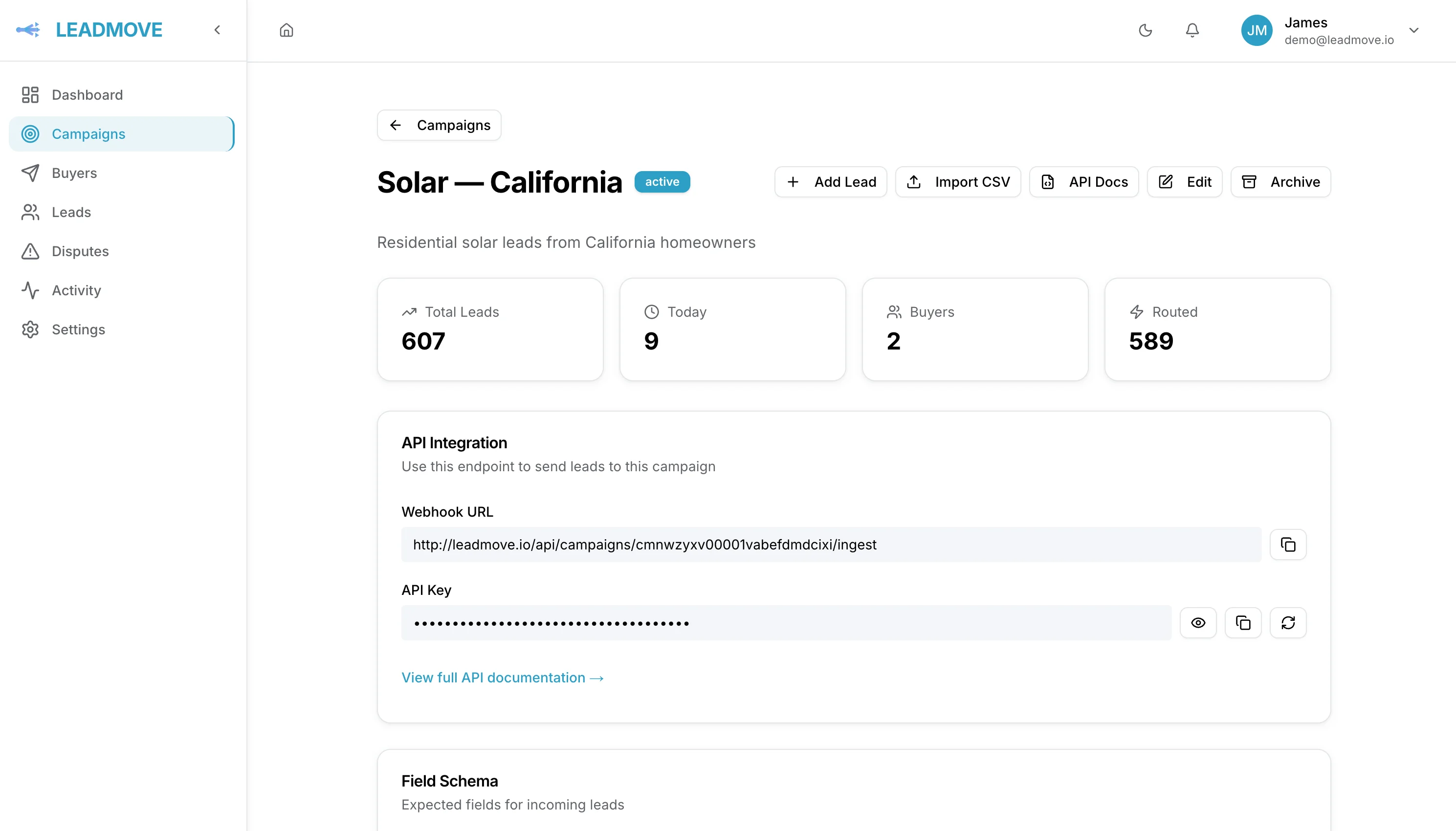The image size is (1456, 831).
Task: Click the Solar — California heading
Action: point(499,182)
